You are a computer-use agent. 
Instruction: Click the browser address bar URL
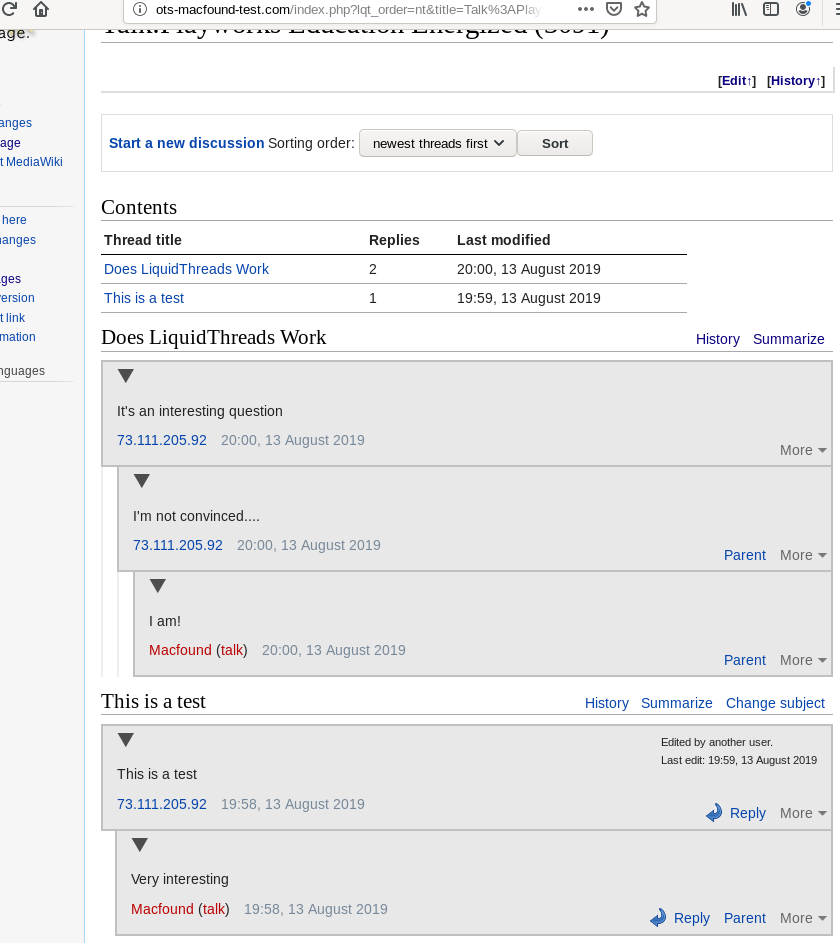350,10
